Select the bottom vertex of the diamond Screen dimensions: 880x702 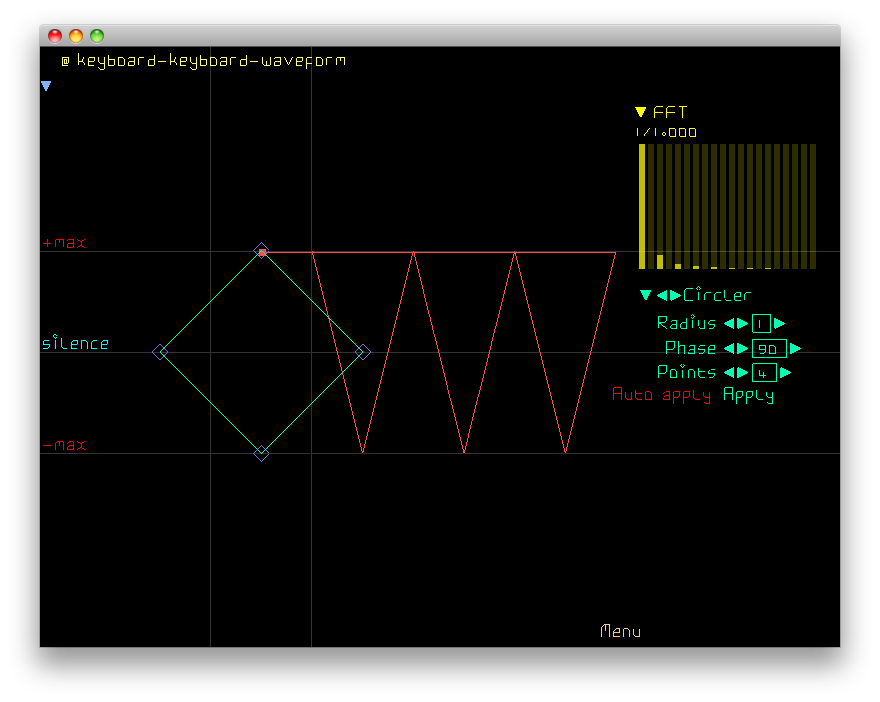261,453
